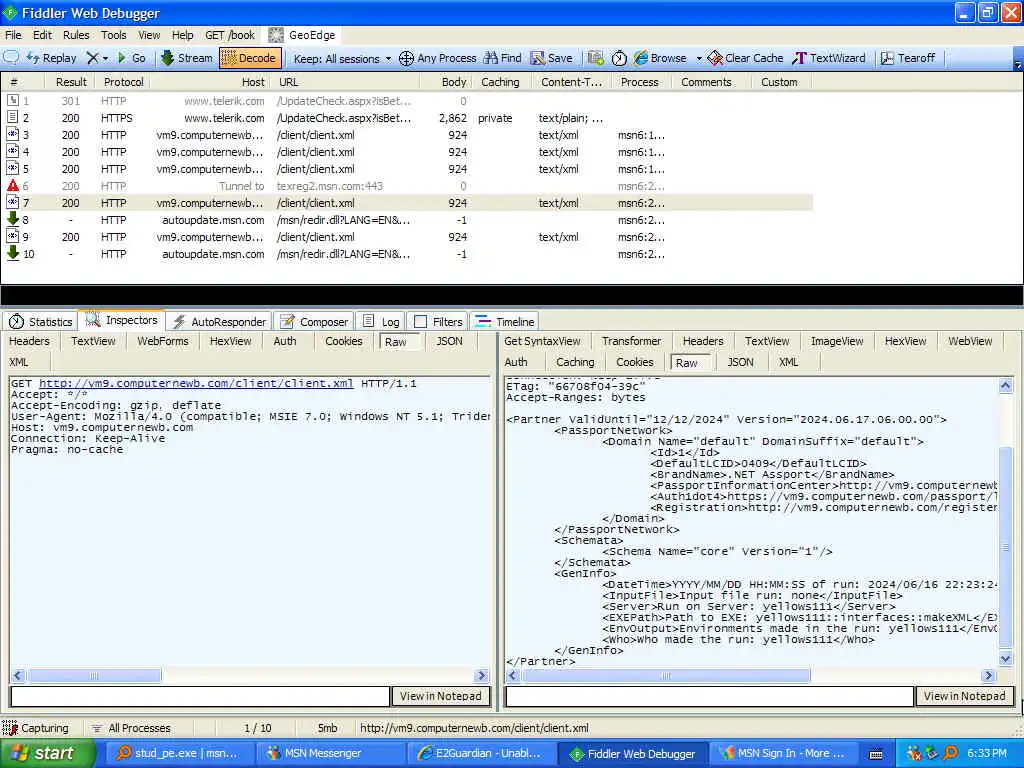Open the Keep: All sessions dropdown
The image size is (1024, 768).
pyautogui.click(x=342, y=59)
